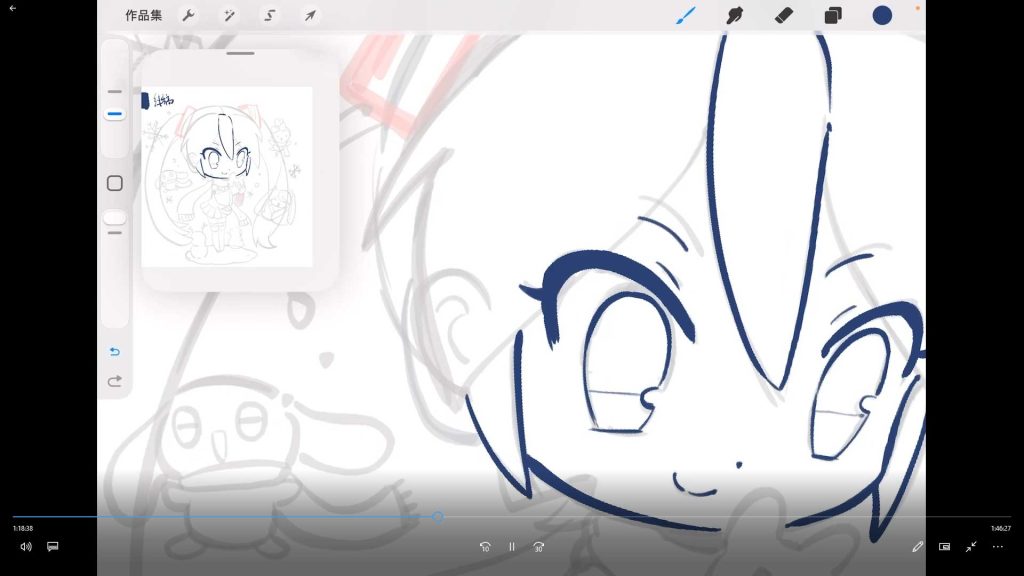This screenshot has height=576, width=1024.
Task: Select the Transform arrow tool
Action: (x=310, y=15)
